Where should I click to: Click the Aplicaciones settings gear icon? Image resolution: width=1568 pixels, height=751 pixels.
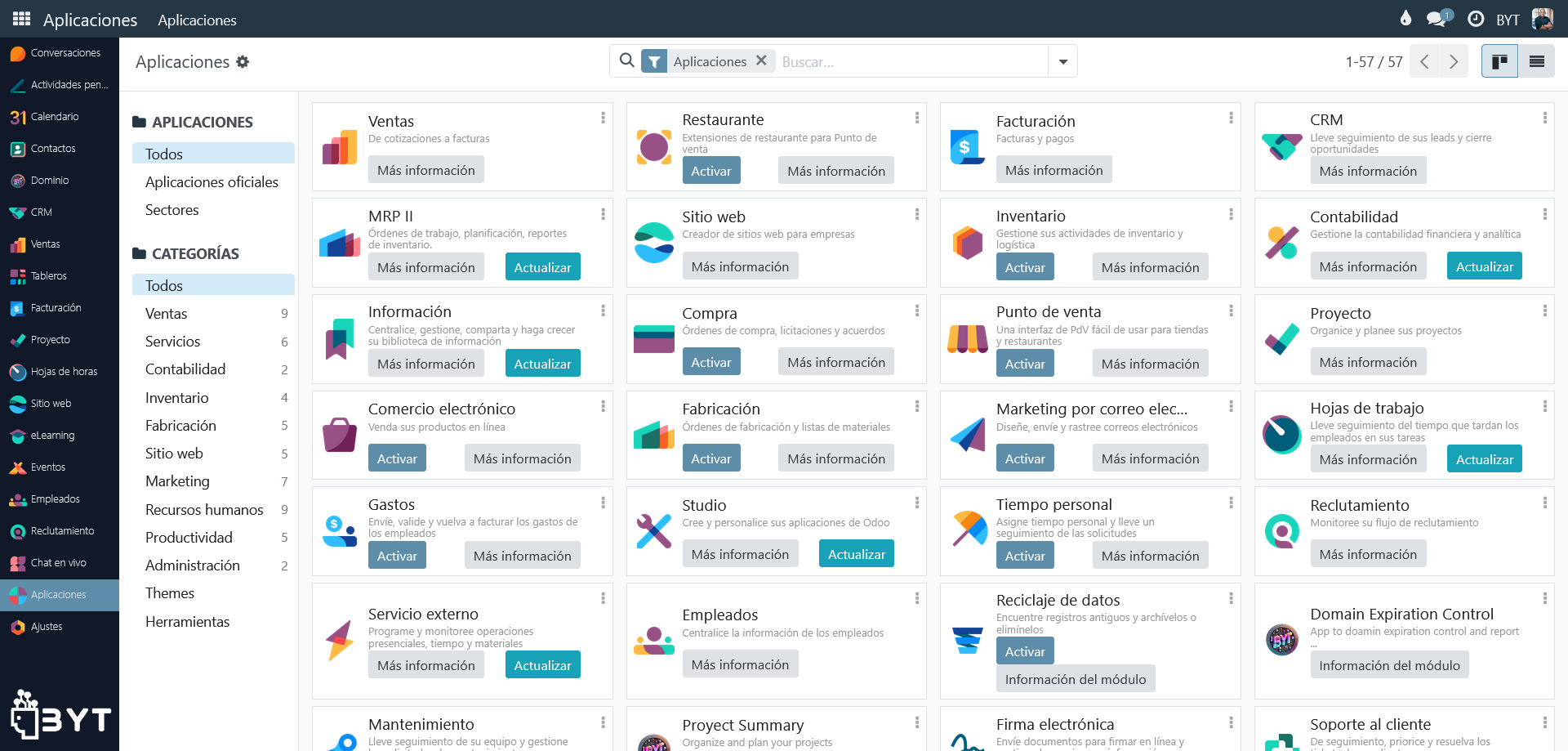(243, 62)
